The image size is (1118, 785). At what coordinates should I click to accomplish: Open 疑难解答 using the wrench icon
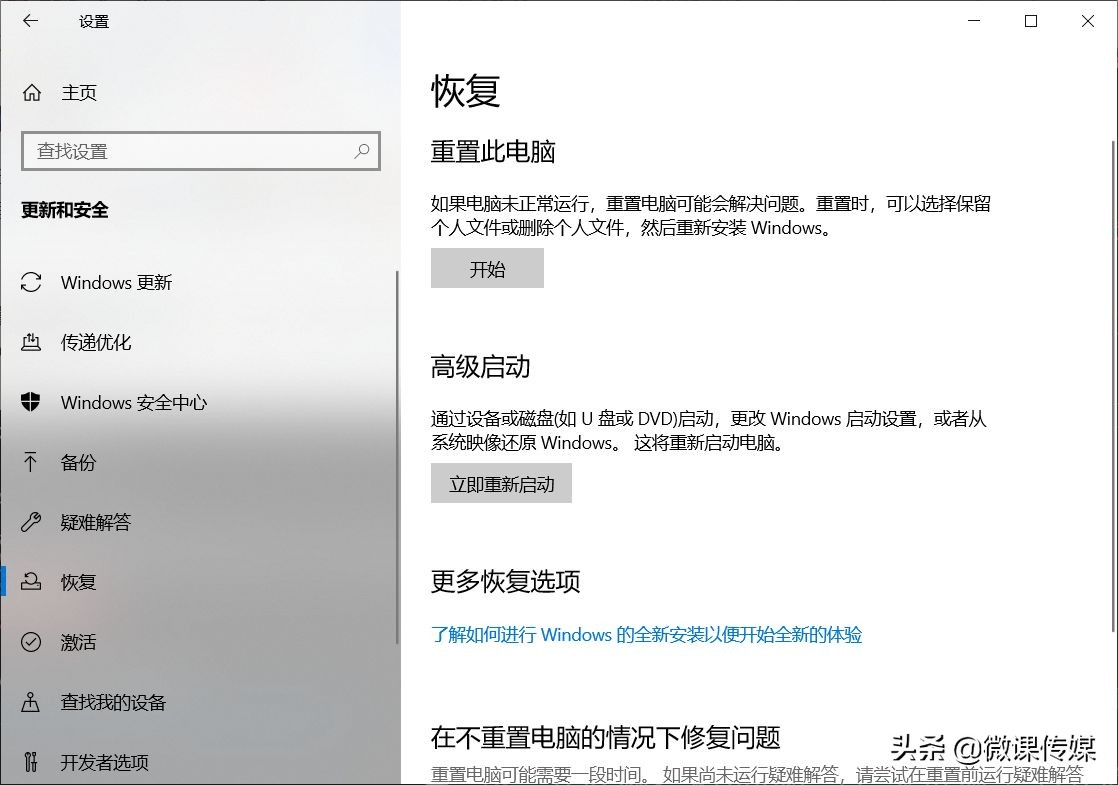coord(30,523)
